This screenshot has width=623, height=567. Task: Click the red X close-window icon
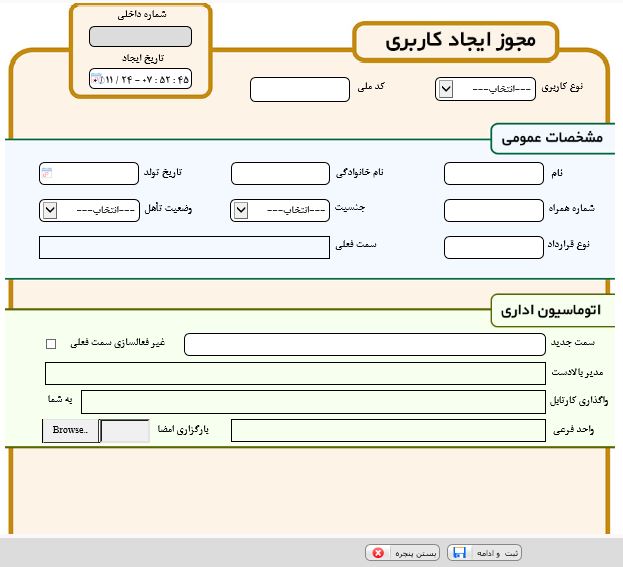(x=378, y=553)
